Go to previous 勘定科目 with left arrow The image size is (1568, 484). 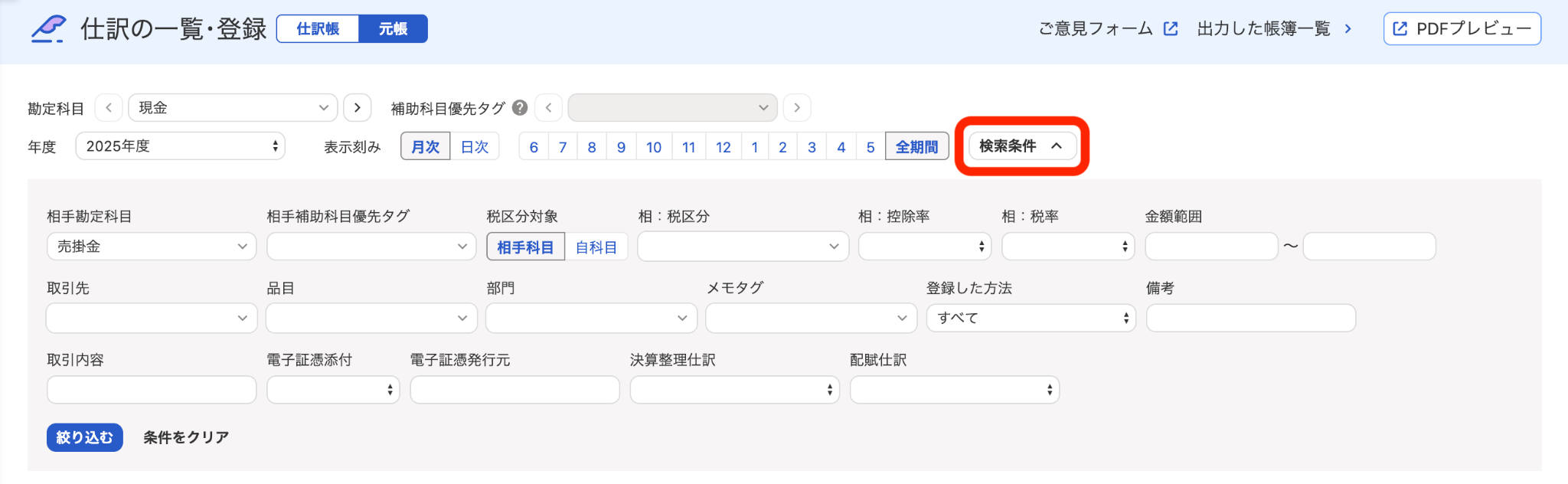[x=109, y=108]
